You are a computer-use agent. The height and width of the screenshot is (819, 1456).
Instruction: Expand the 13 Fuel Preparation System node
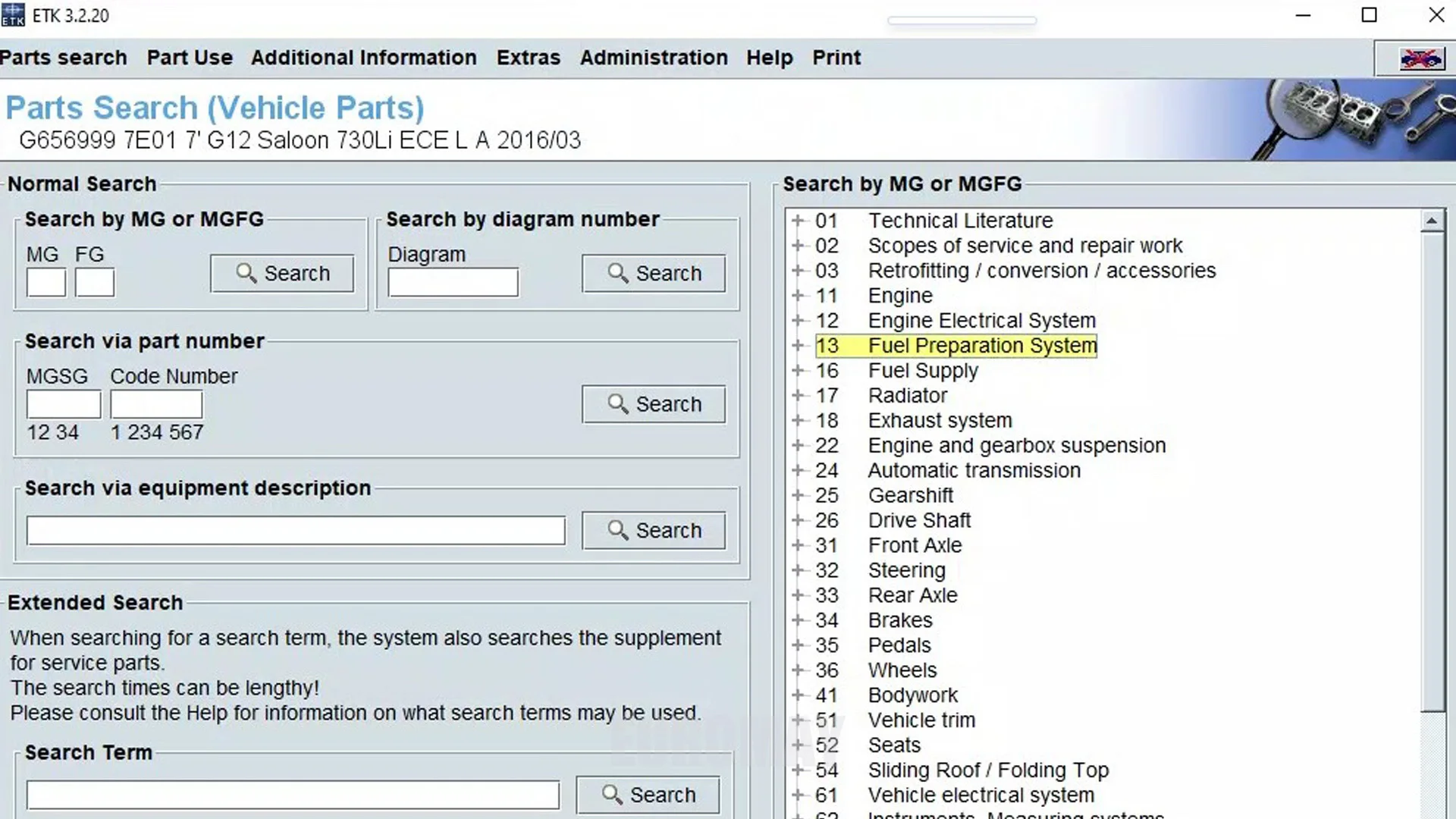click(798, 346)
